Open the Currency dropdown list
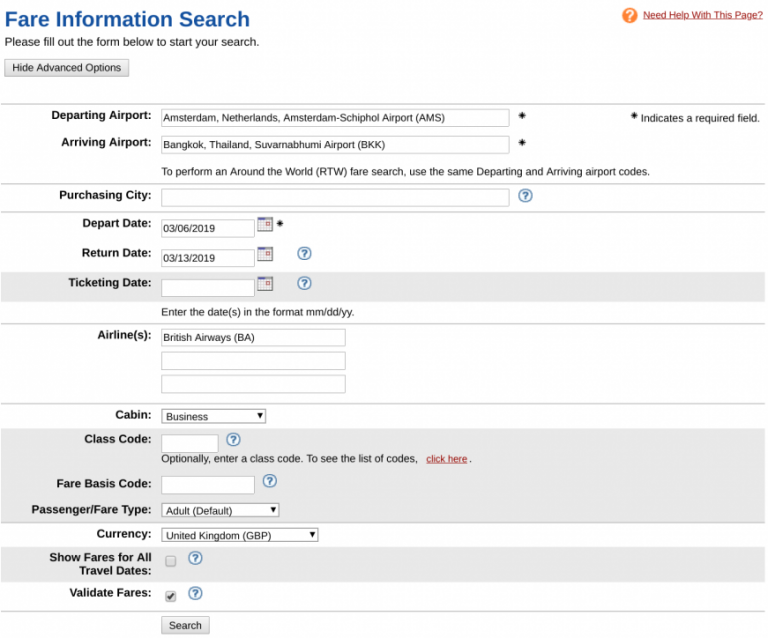This screenshot has width=768, height=638. 240,535
